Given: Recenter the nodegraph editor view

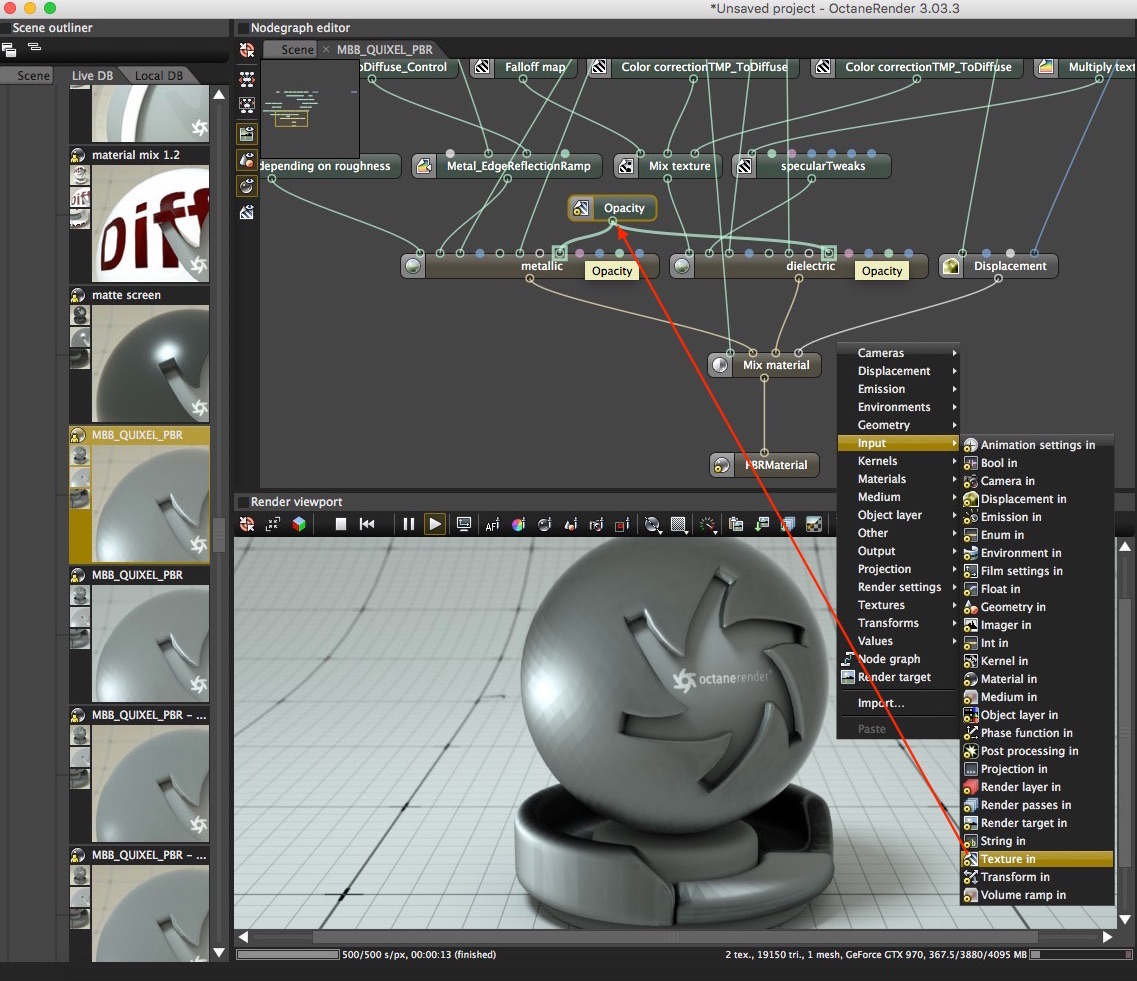Looking at the screenshot, I should 247,50.
